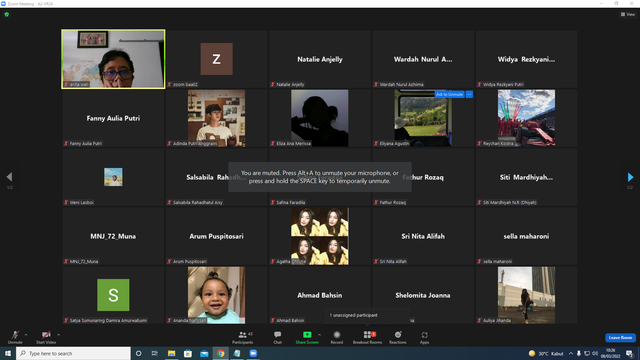Click the Leave Room button
This screenshot has width=640, height=360.
(x=620, y=338)
